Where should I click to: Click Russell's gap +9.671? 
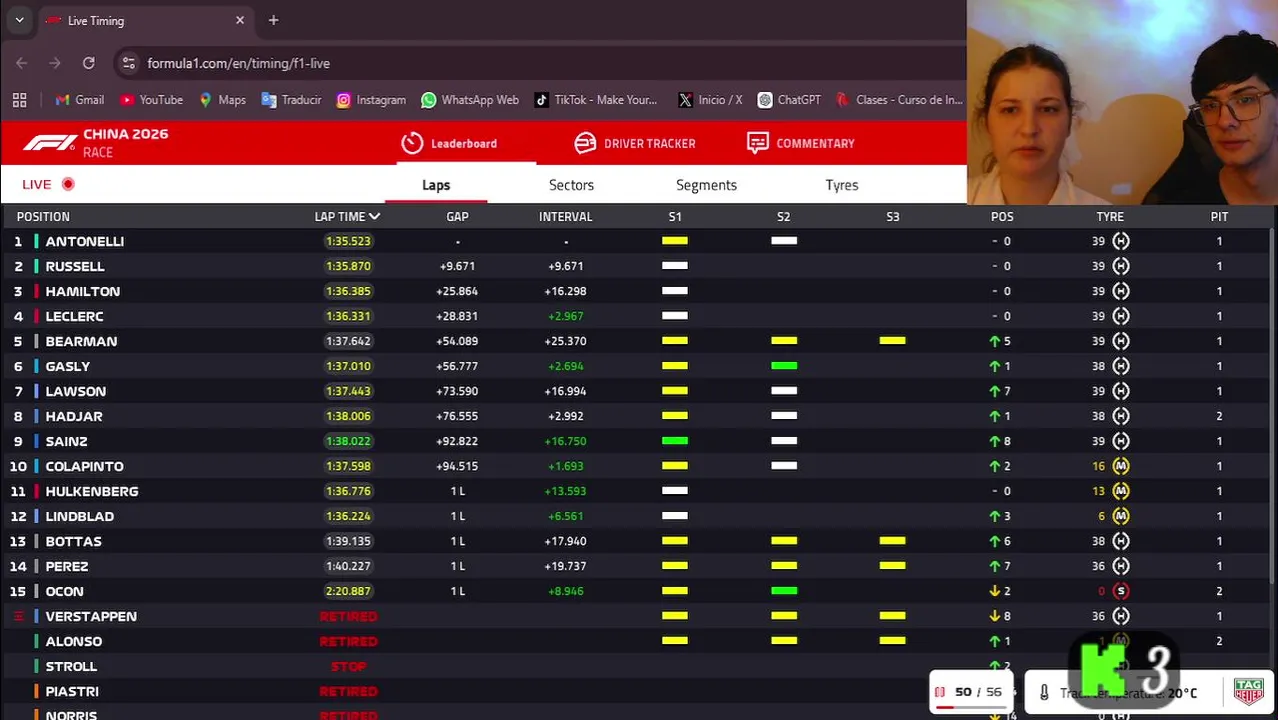457,266
